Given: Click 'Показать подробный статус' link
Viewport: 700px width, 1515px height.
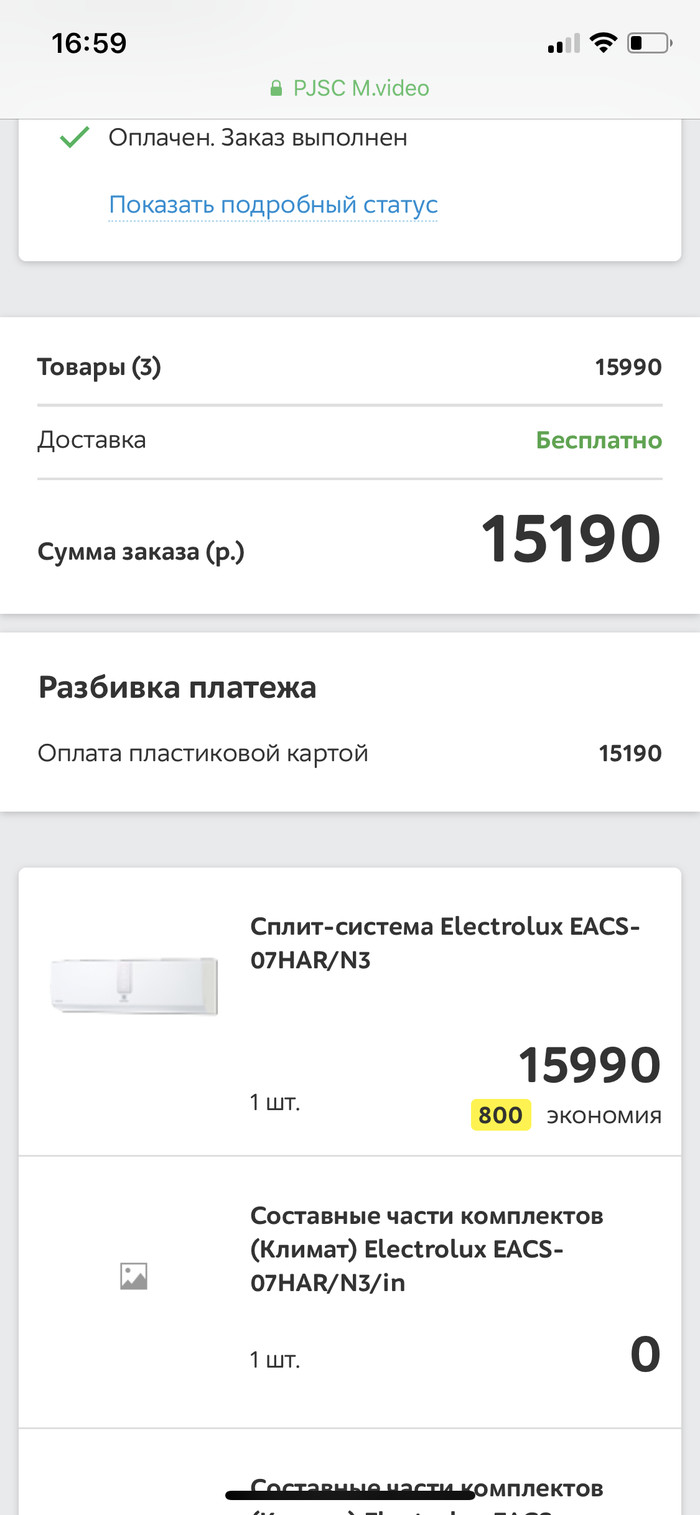Looking at the screenshot, I should click(273, 205).
